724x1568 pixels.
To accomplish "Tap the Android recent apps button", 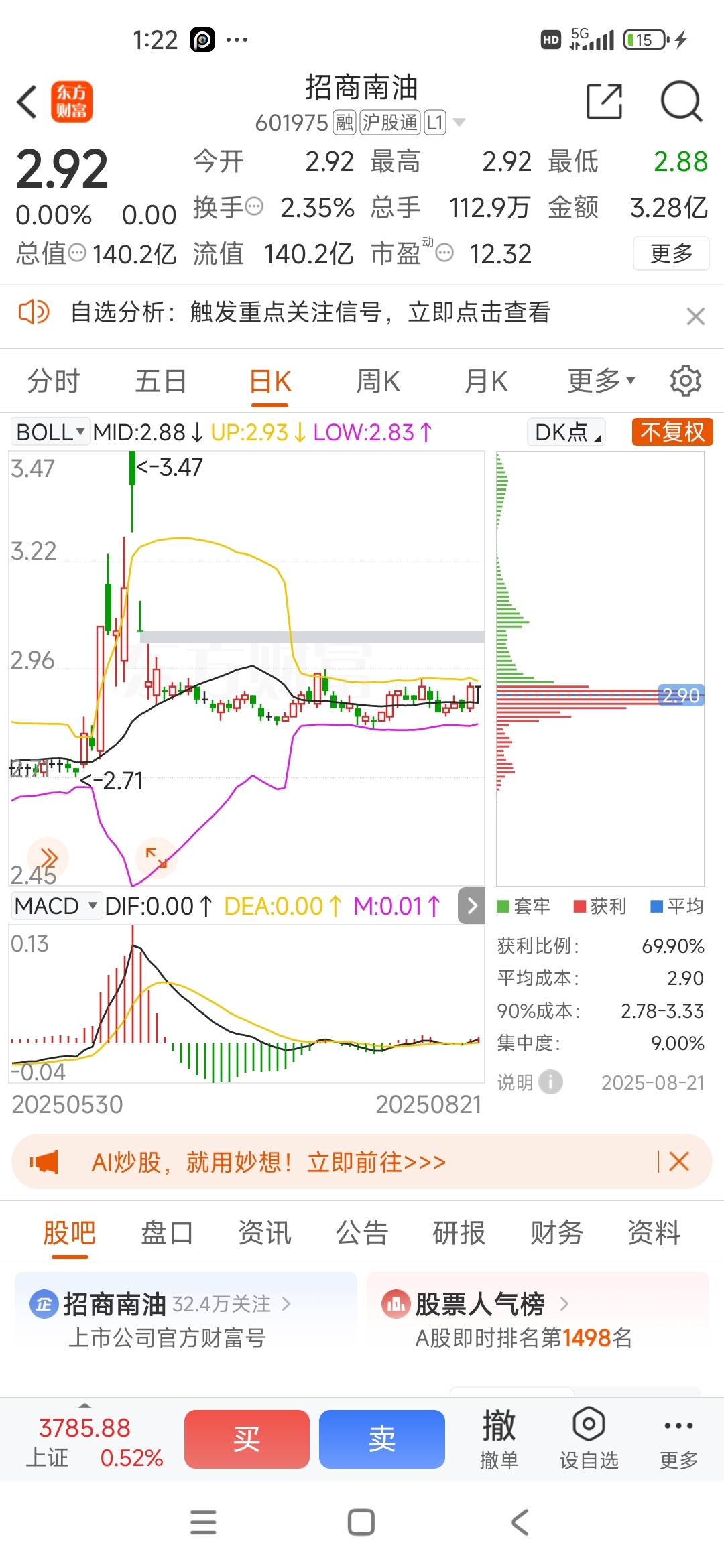I will [203, 1522].
